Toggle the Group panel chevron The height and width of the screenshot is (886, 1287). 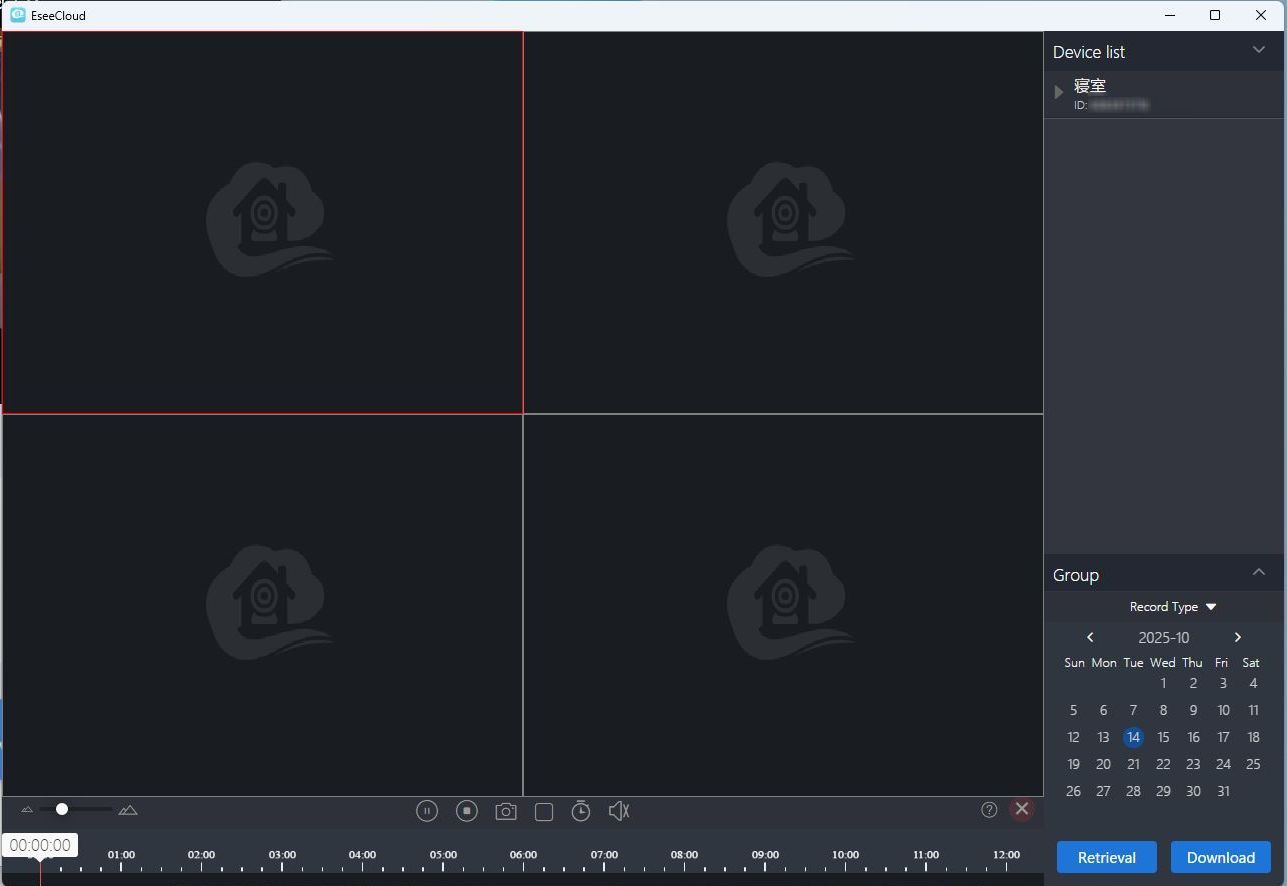pos(1258,573)
